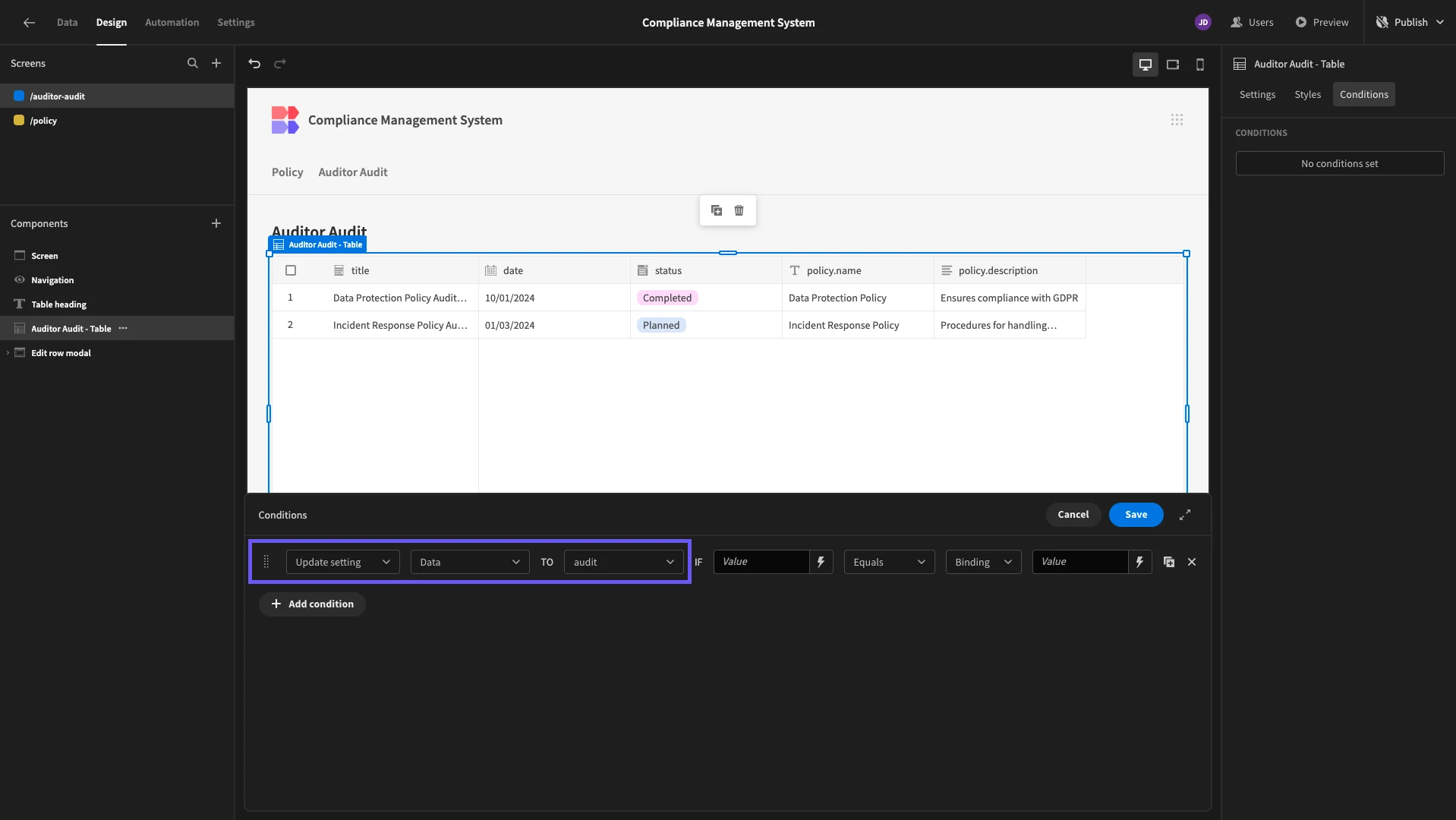Switch to tablet preview mode
This screenshot has width=1456, height=820.
click(1173, 65)
